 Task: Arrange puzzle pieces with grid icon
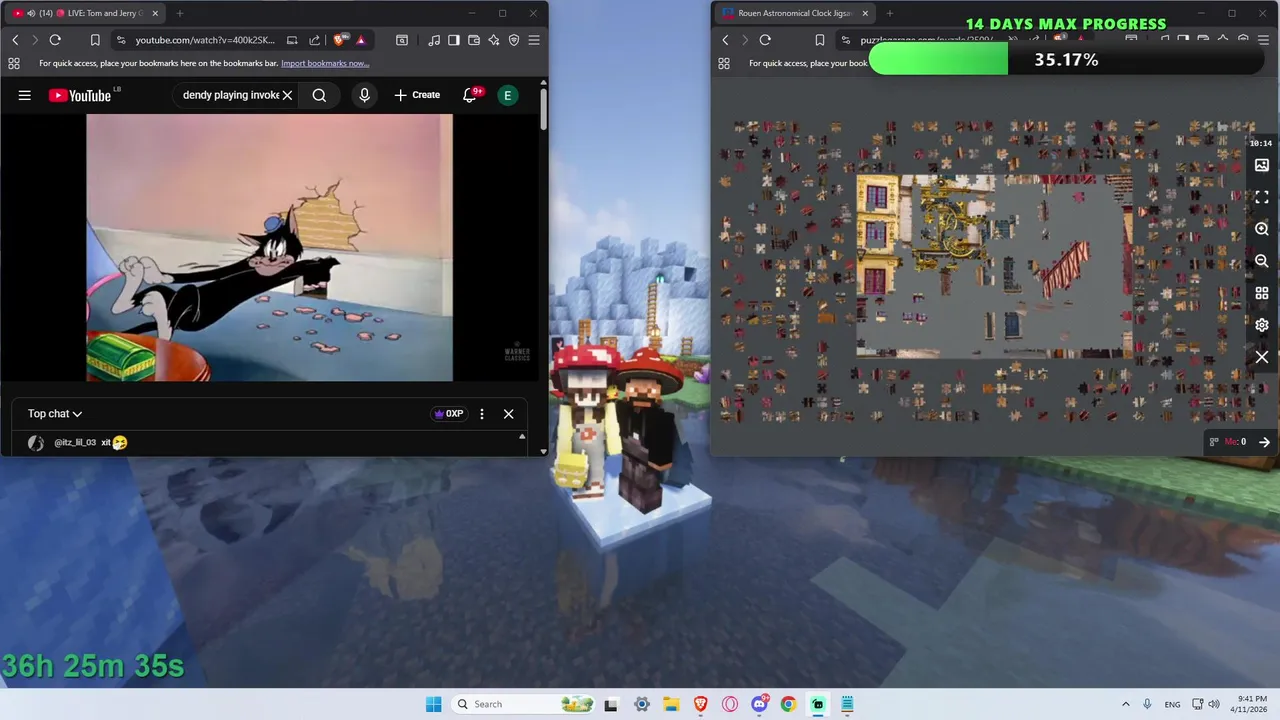pos(1262,293)
